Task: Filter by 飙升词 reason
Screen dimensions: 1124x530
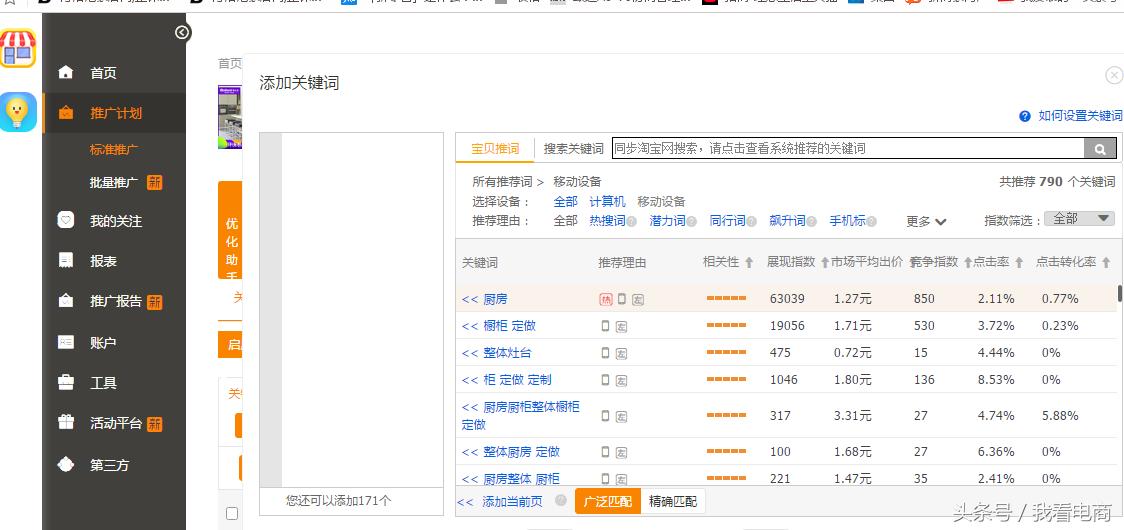Action: click(x=787, y=221)
